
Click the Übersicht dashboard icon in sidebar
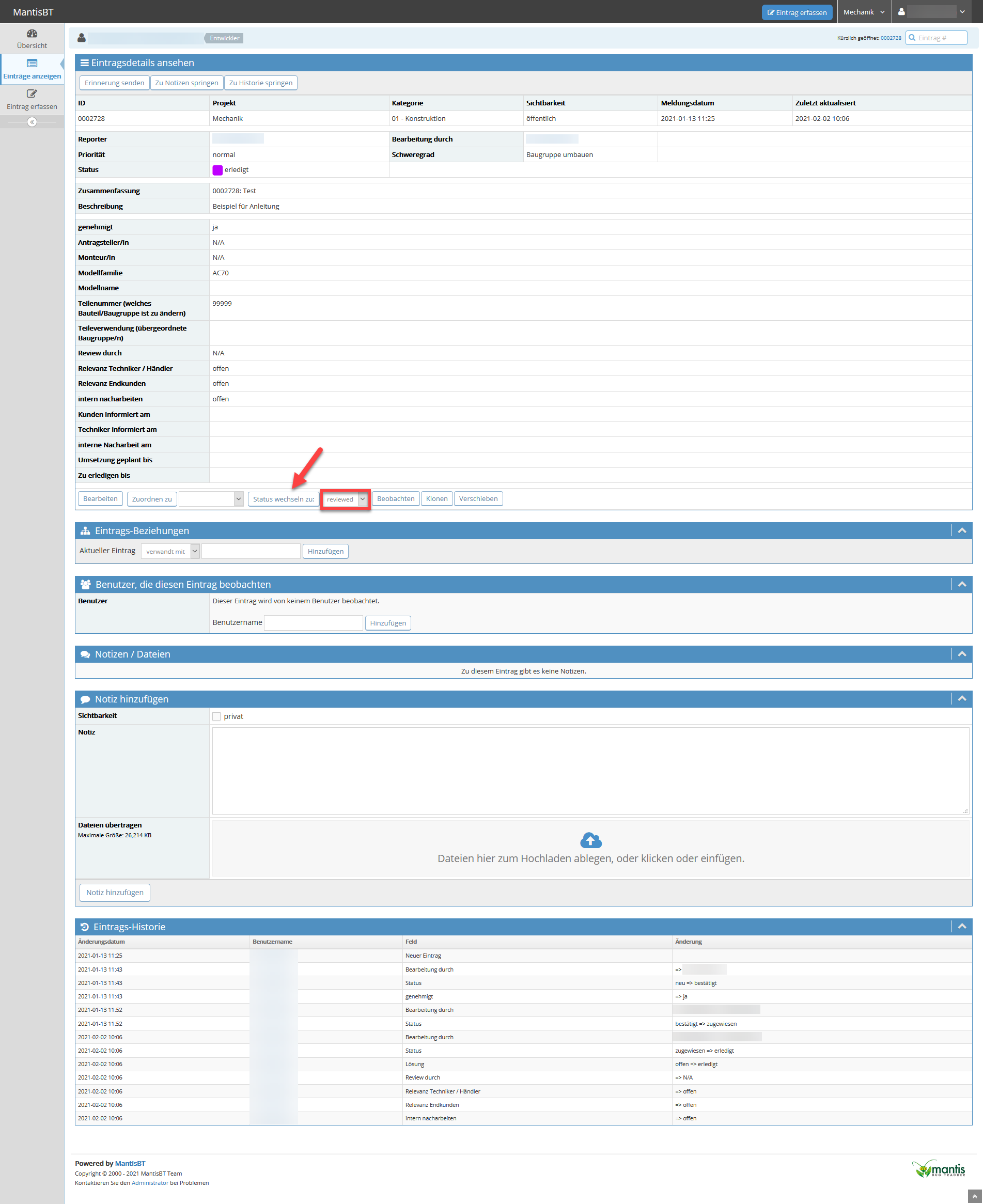click(32, 34)
